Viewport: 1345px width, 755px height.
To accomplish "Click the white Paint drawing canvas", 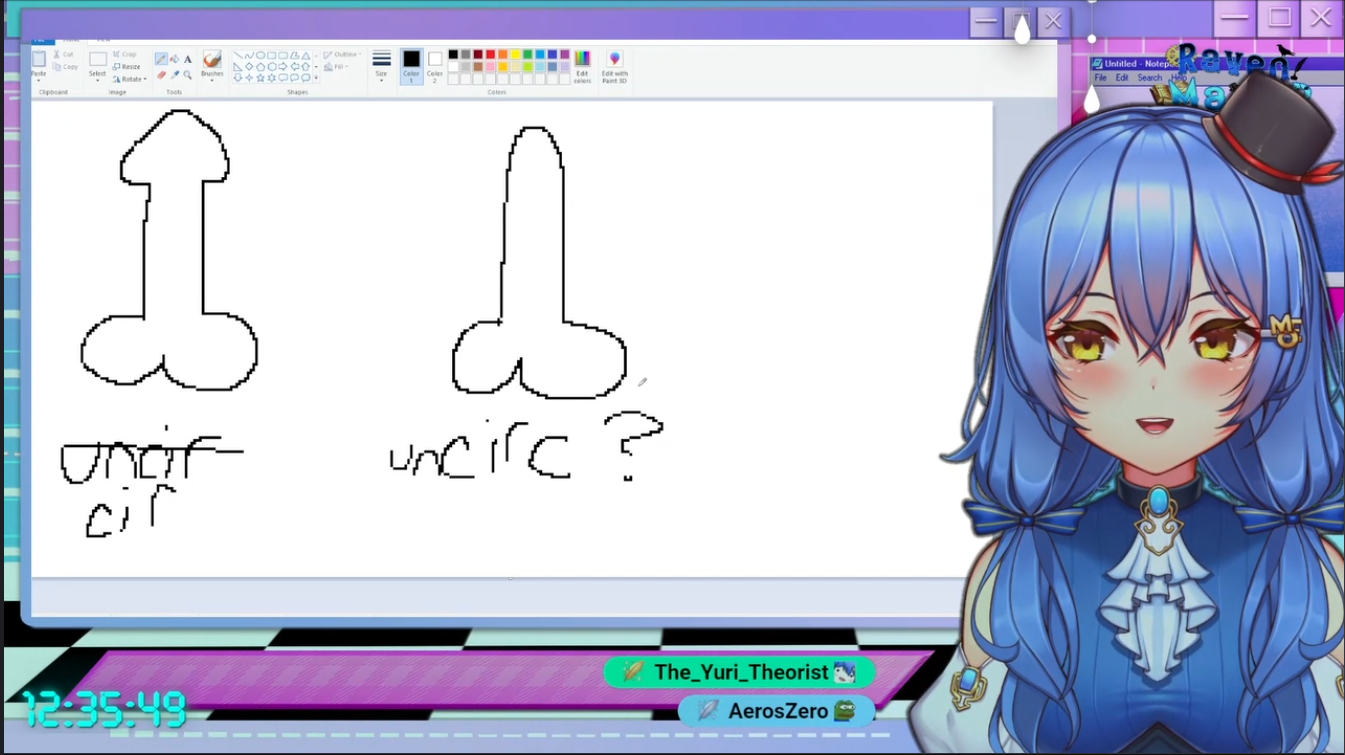I will (512, 338).
